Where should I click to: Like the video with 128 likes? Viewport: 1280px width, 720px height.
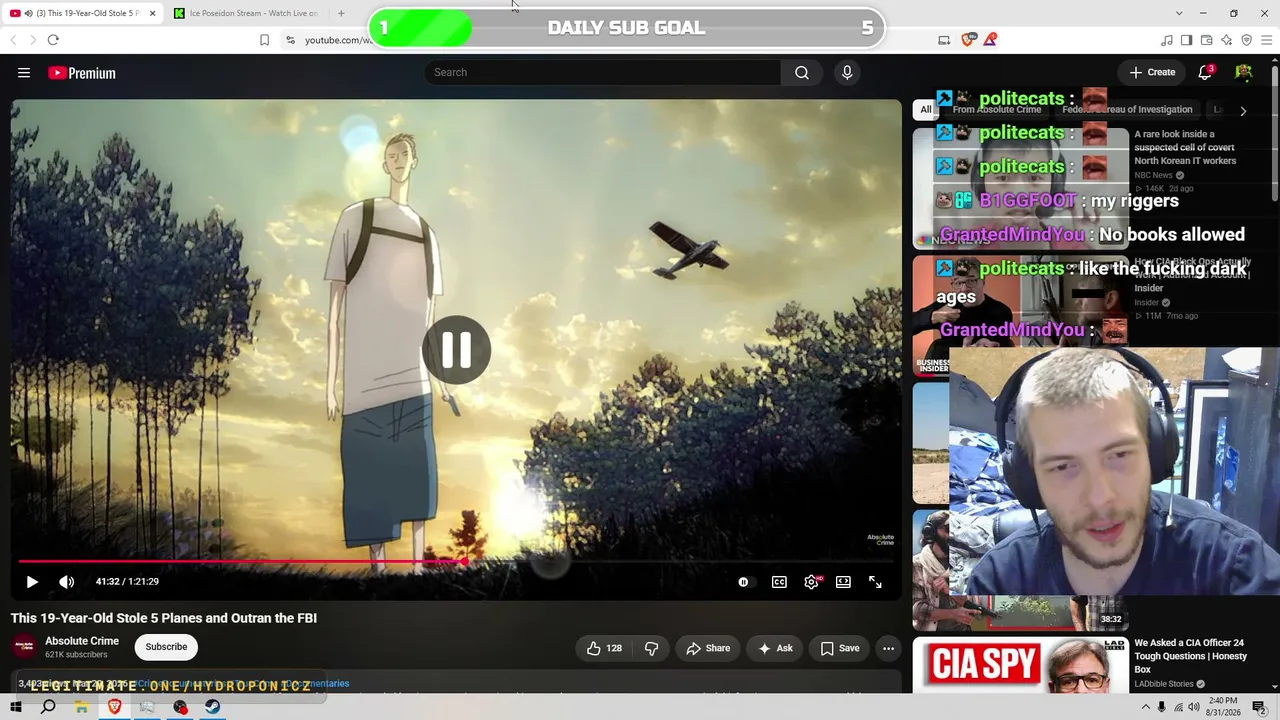[605, 648]
